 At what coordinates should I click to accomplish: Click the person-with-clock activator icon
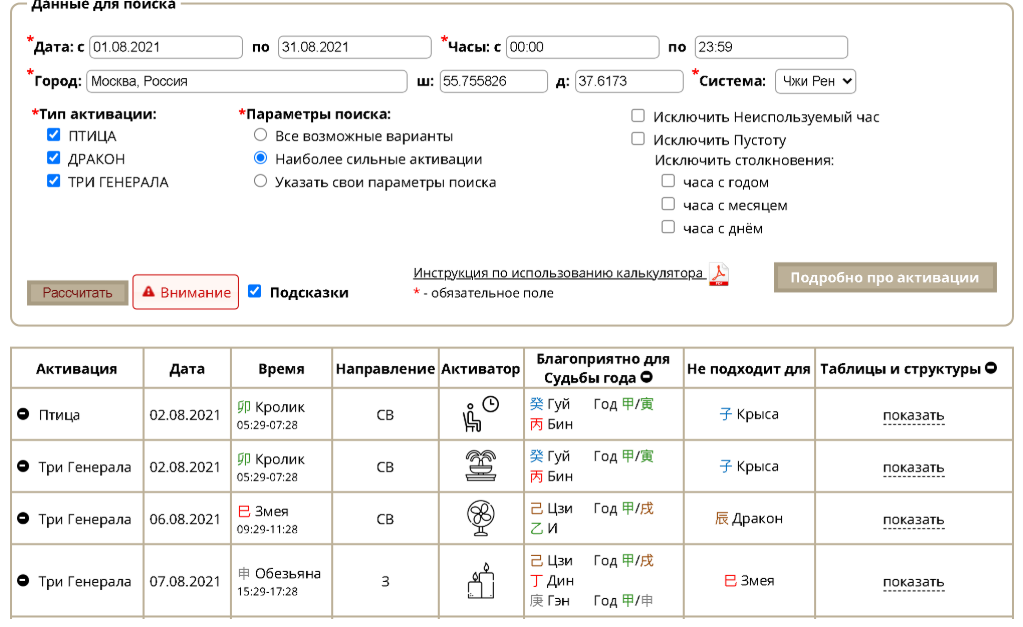pyautogui.click(x=481, y=414)
